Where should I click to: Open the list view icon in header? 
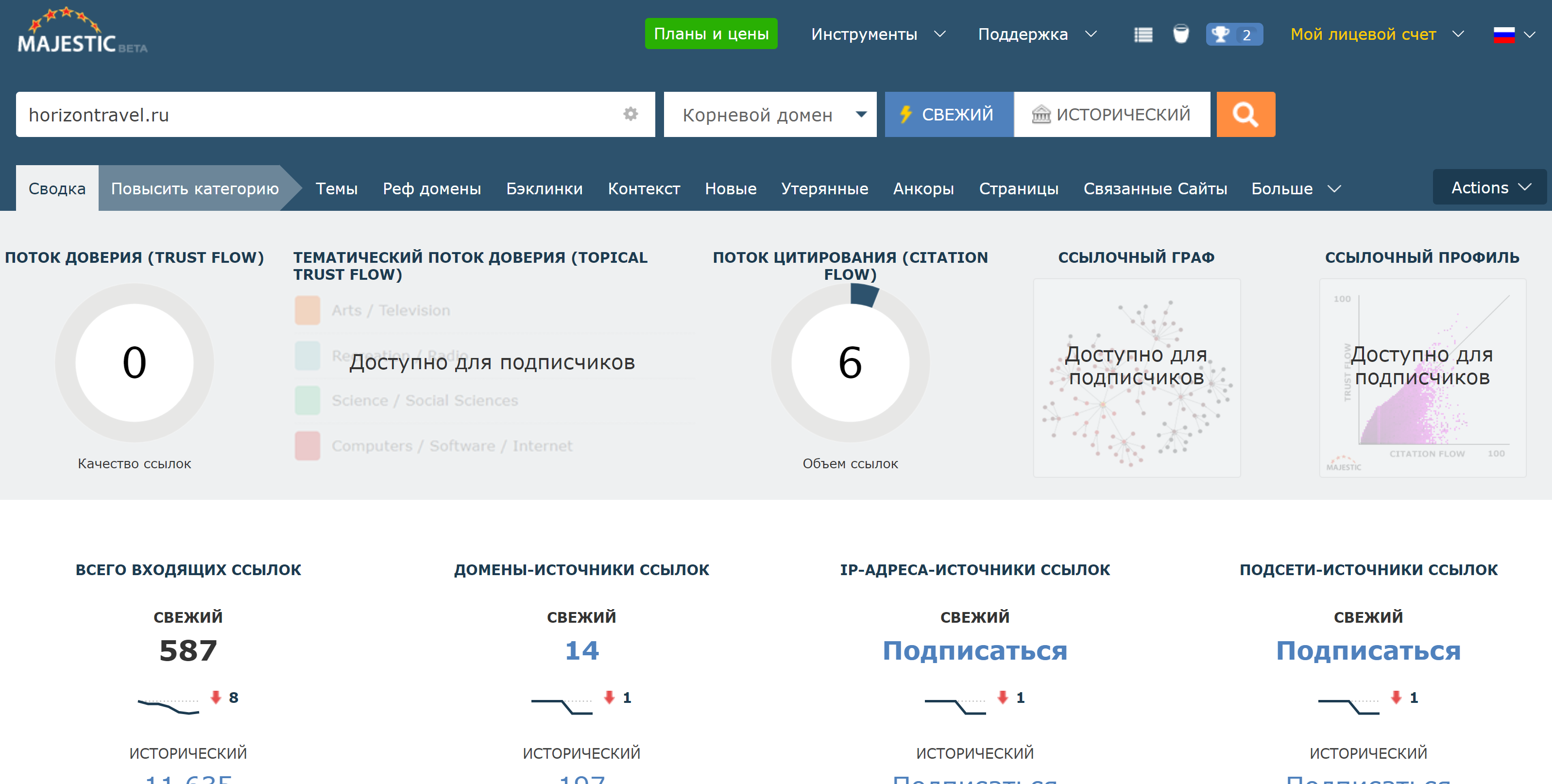pyautogui.click(x=1143, y=35)
